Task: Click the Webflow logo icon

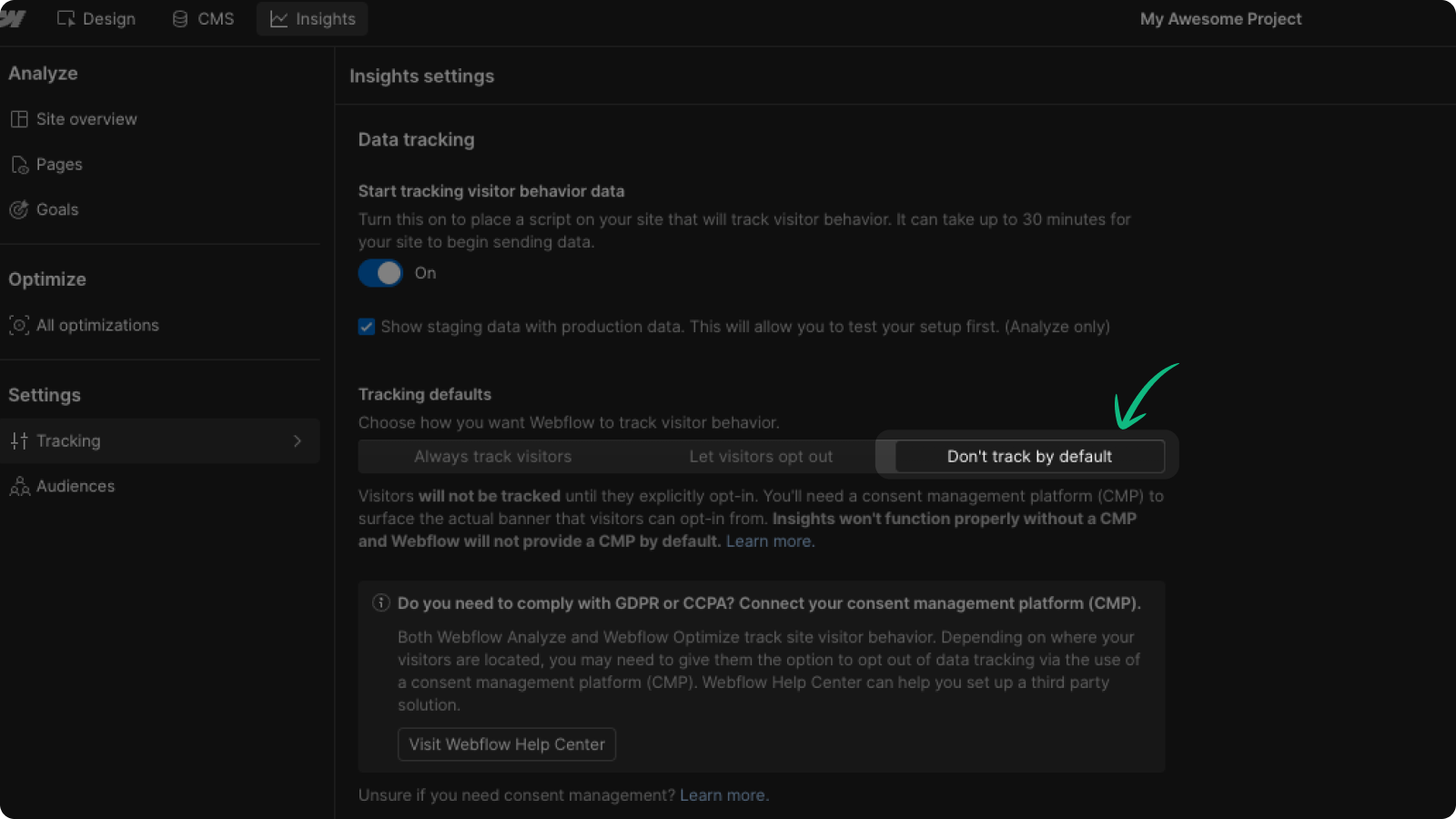Action: 12,18
